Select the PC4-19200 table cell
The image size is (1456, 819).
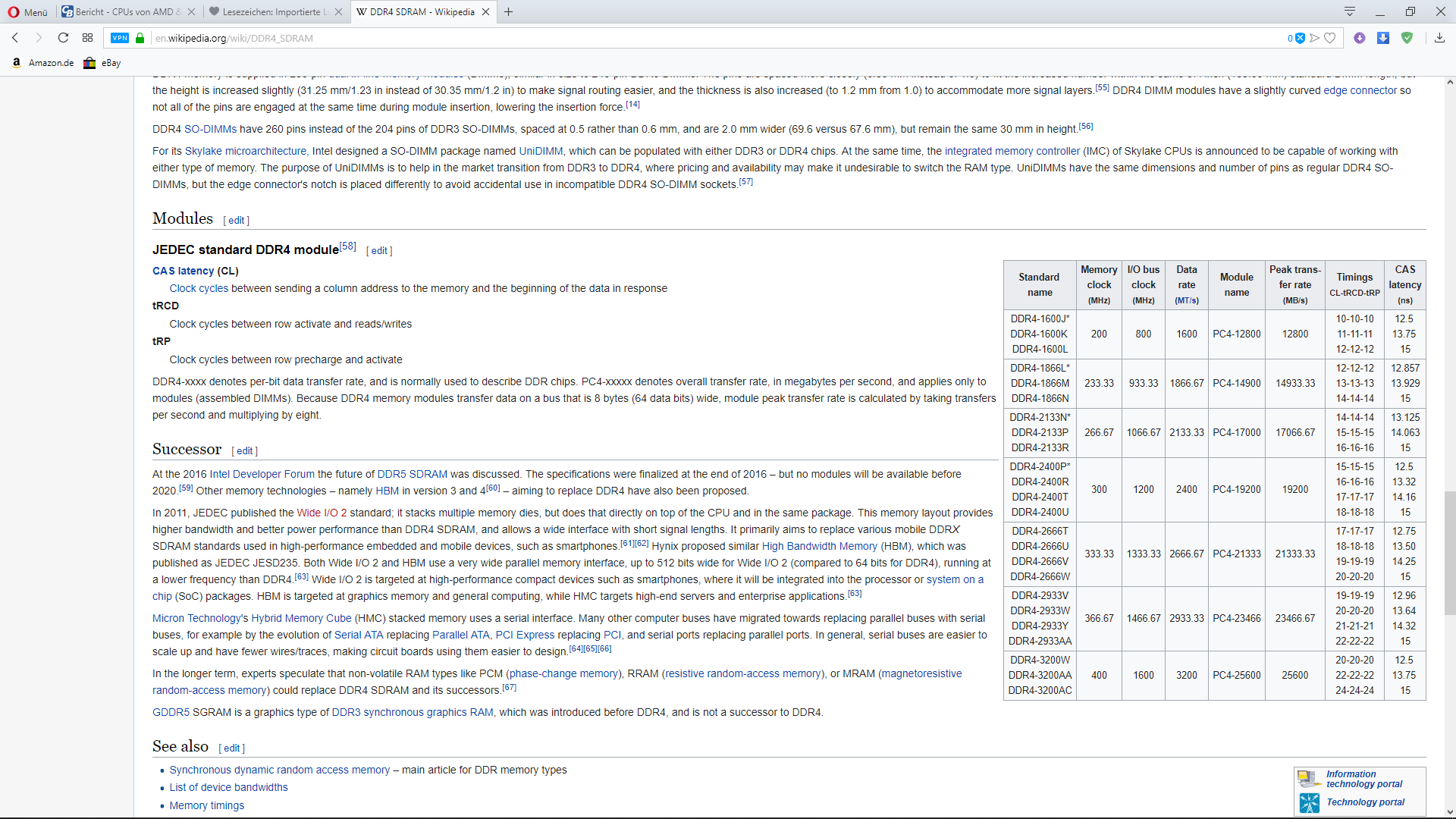coord(1237,490)
